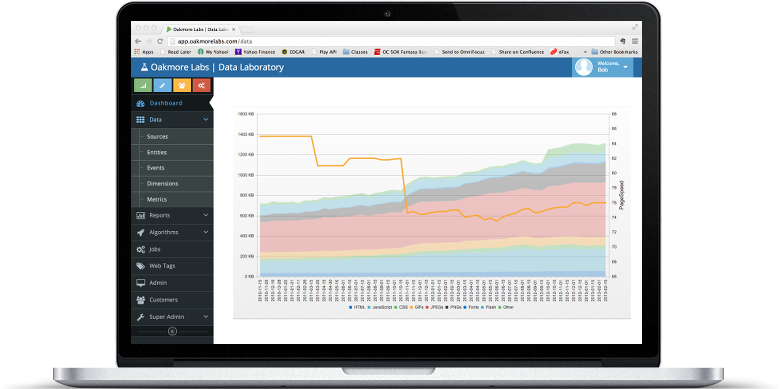Toggle the Flash series in chart legend

[x=488, y=307]
